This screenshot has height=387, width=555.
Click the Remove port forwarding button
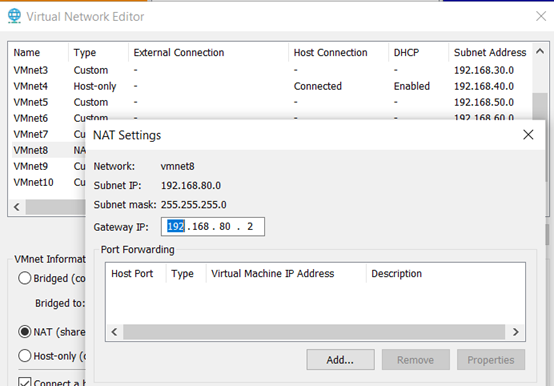click(x=416, y=360)
